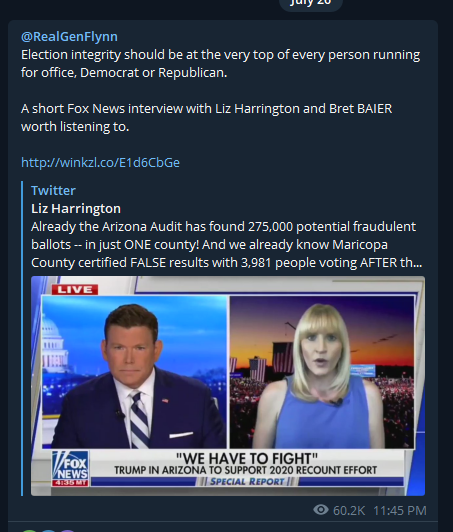Click the Twitter preview source label
The height and width of the screenshot is (532, 453).
53,190
